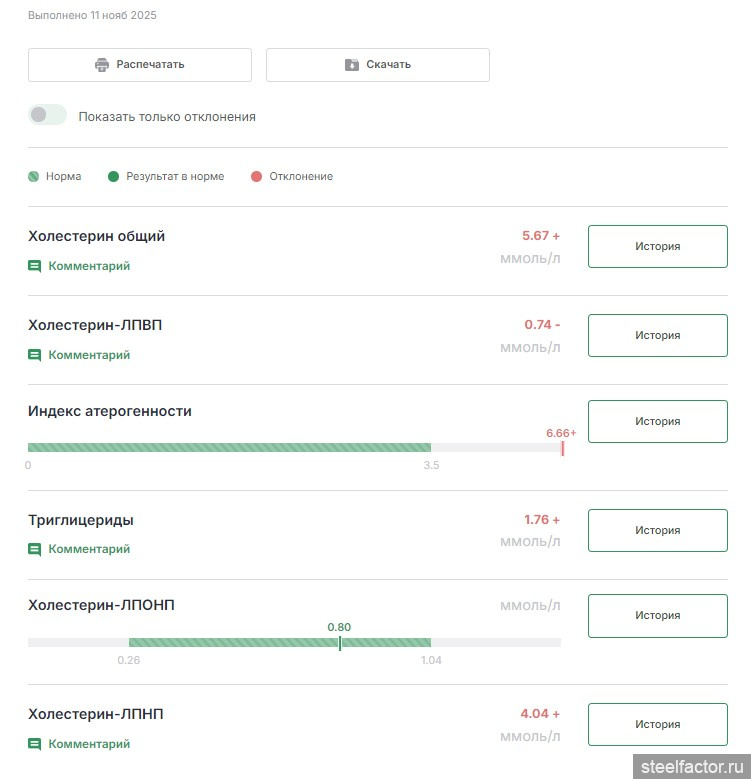Viewport: 751px width, 779px height.
Task: Click the printer icon on Распечатать button
Action: (101, 65)
